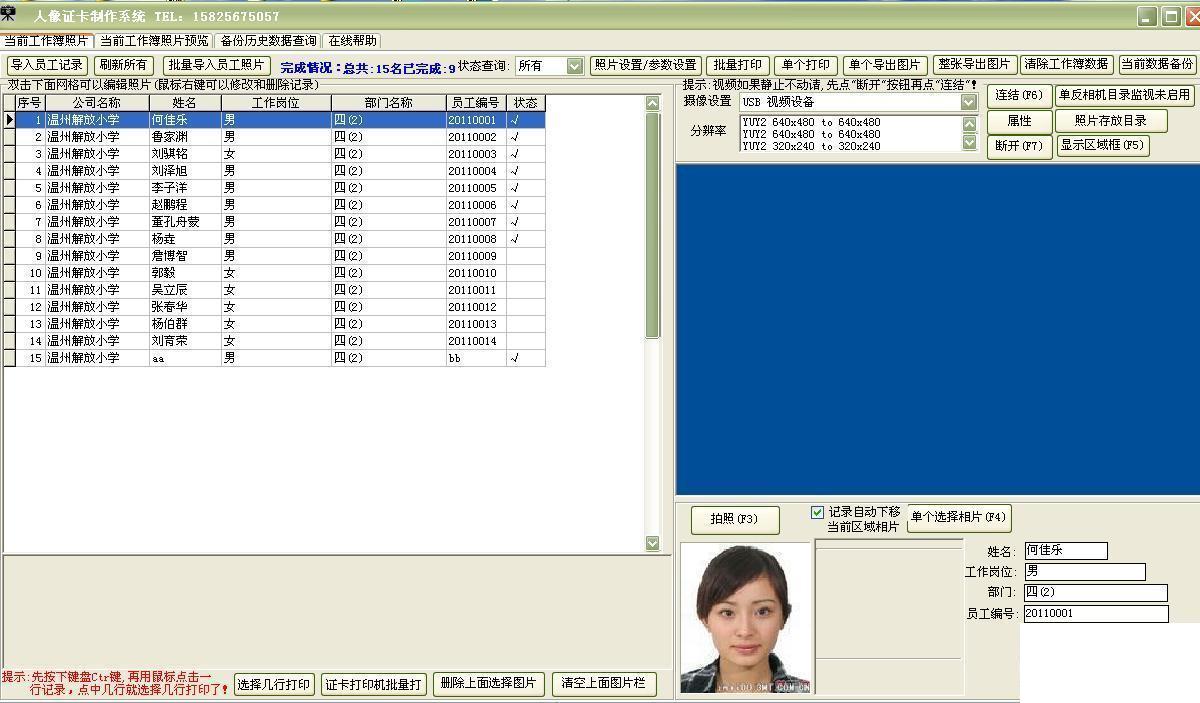Select the row named 杨伯群
Image resolution: width=1200 pixels, height=703 pixels.
275,324
